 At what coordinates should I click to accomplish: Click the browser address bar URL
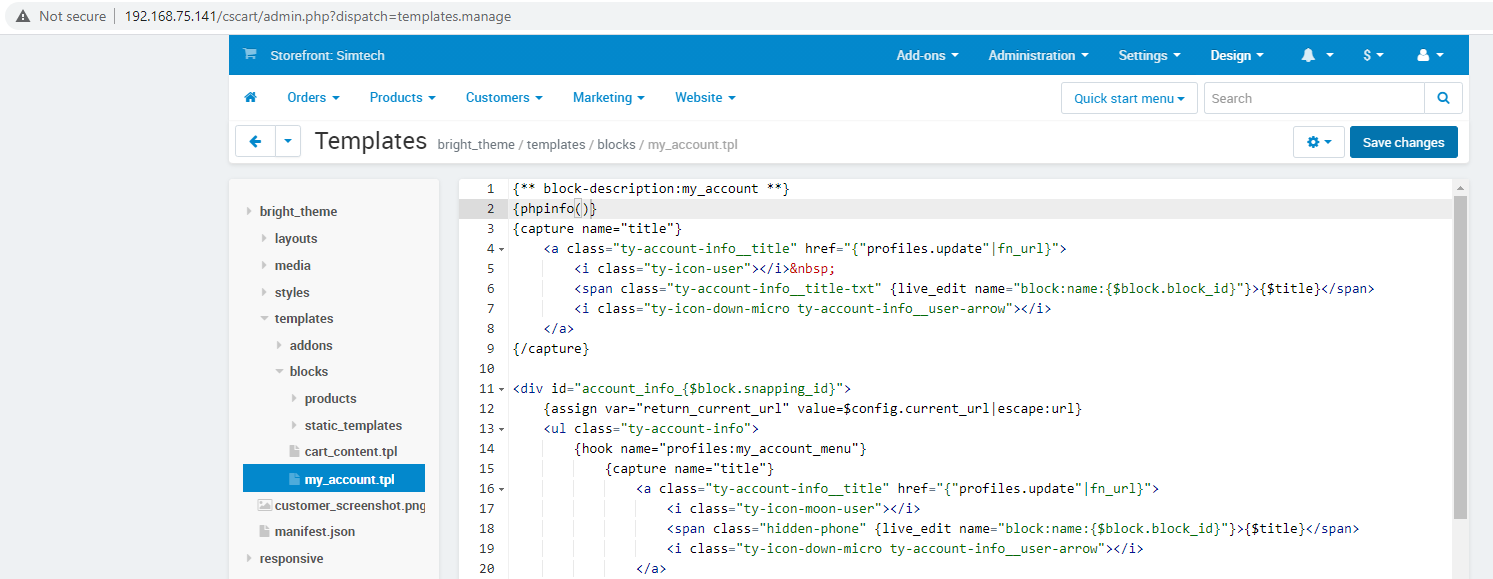point(318,17)
